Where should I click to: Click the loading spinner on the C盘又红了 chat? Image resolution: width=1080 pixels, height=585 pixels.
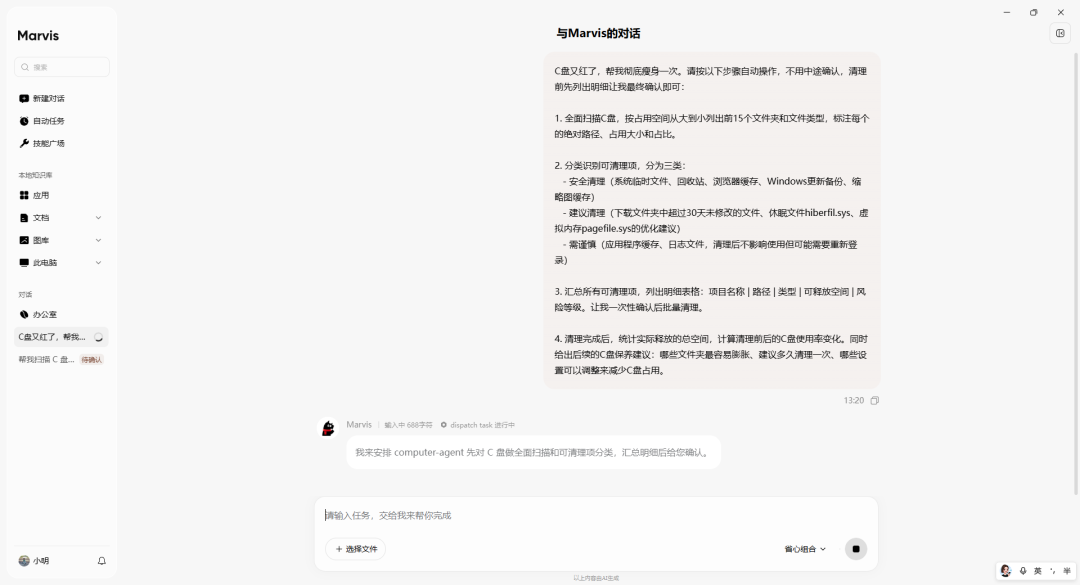(x=98, y=337)
